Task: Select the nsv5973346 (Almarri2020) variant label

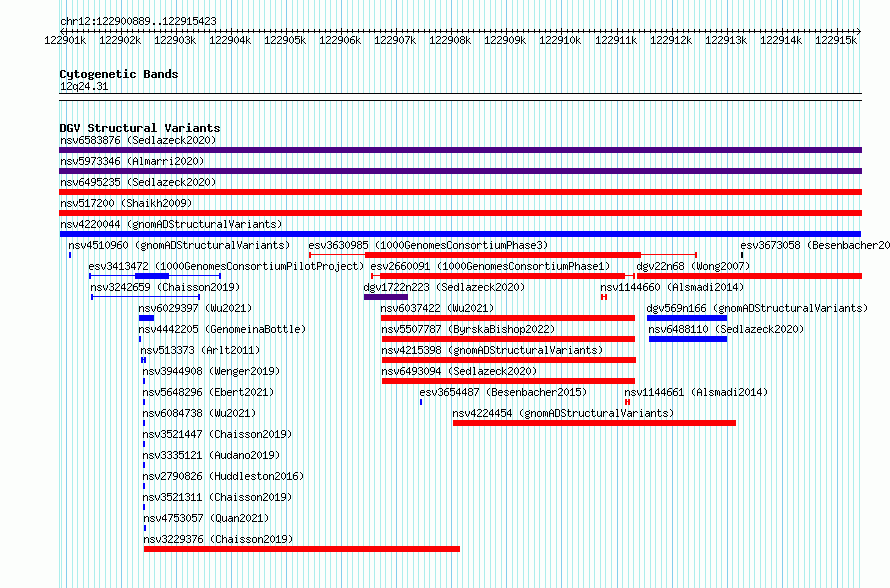Action: click(132, 161)
